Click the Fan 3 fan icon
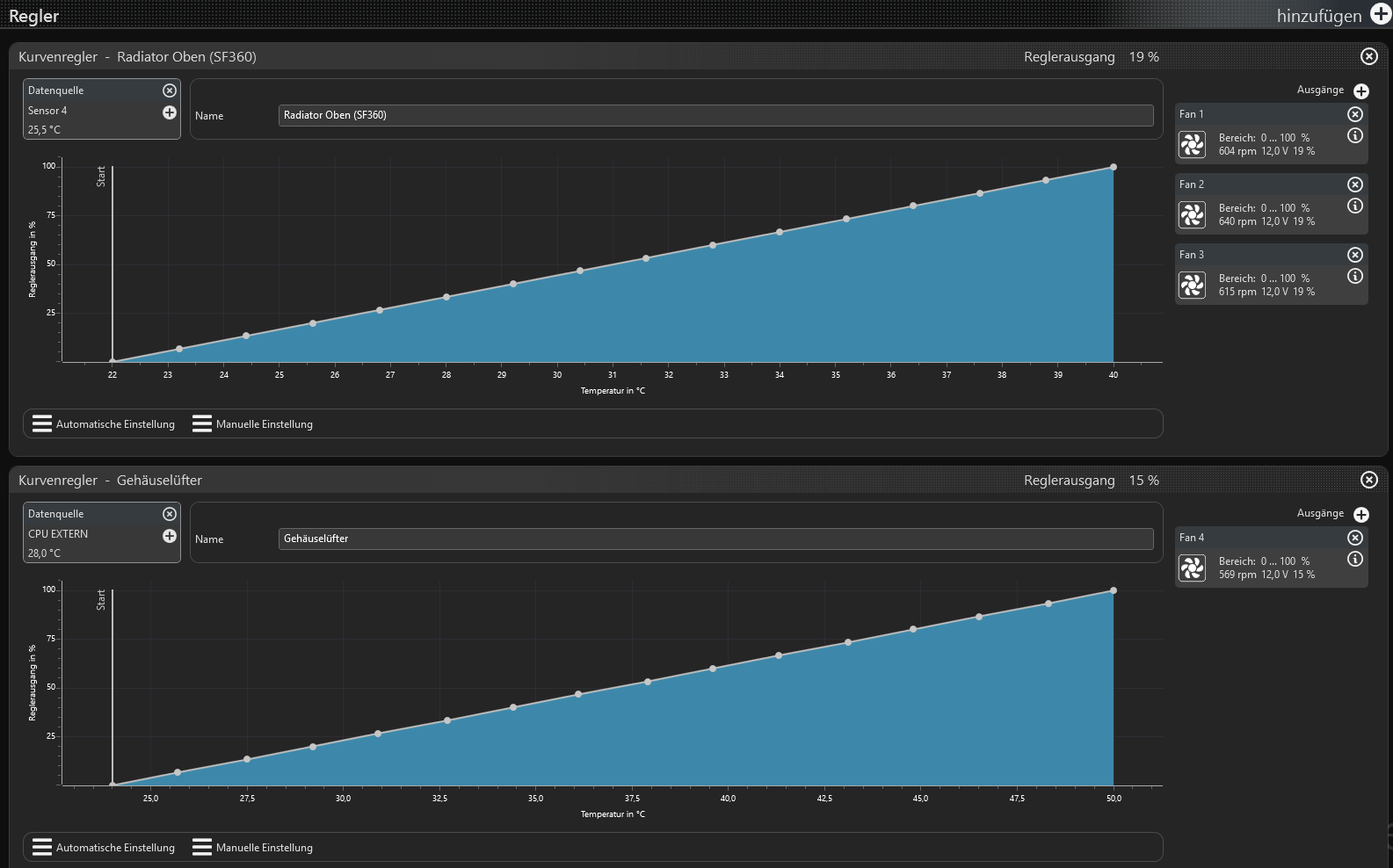 tap(1193, 285)
